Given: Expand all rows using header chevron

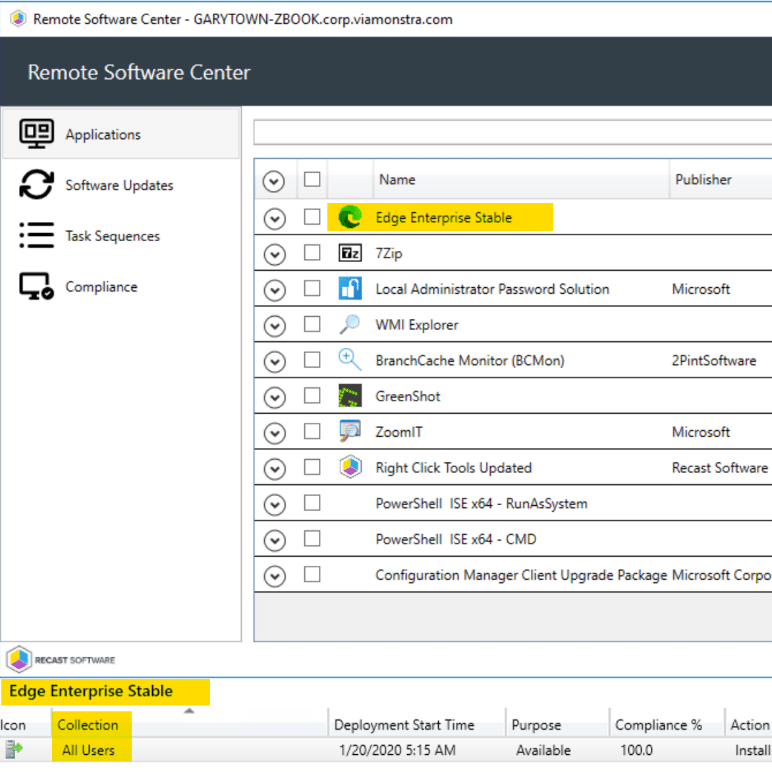Looking at the screenshot, I should pyautogui.click(x=274, y=181).
